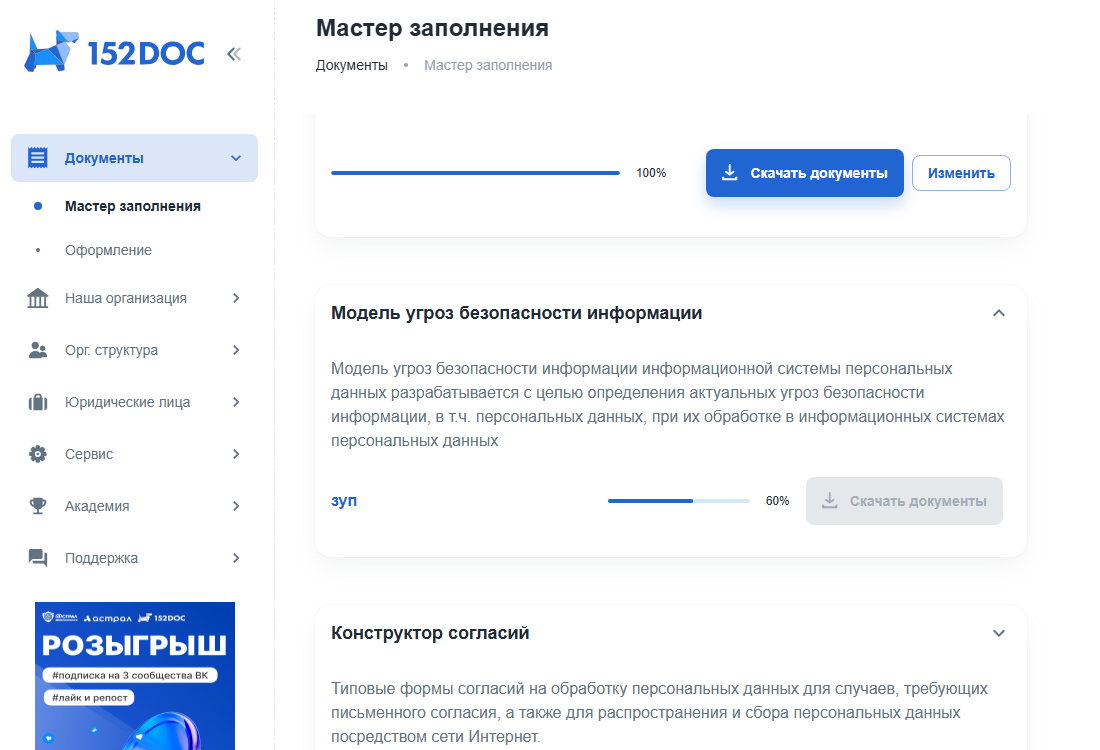Open the Сервис menu

(x=135, y=454)
